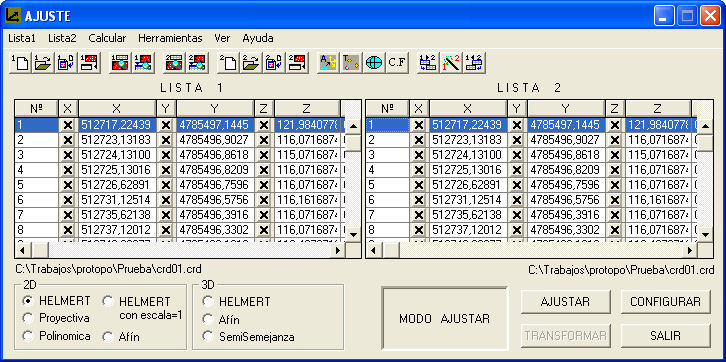
Task: Open the Calcular menu
Action: click(107, 38)
